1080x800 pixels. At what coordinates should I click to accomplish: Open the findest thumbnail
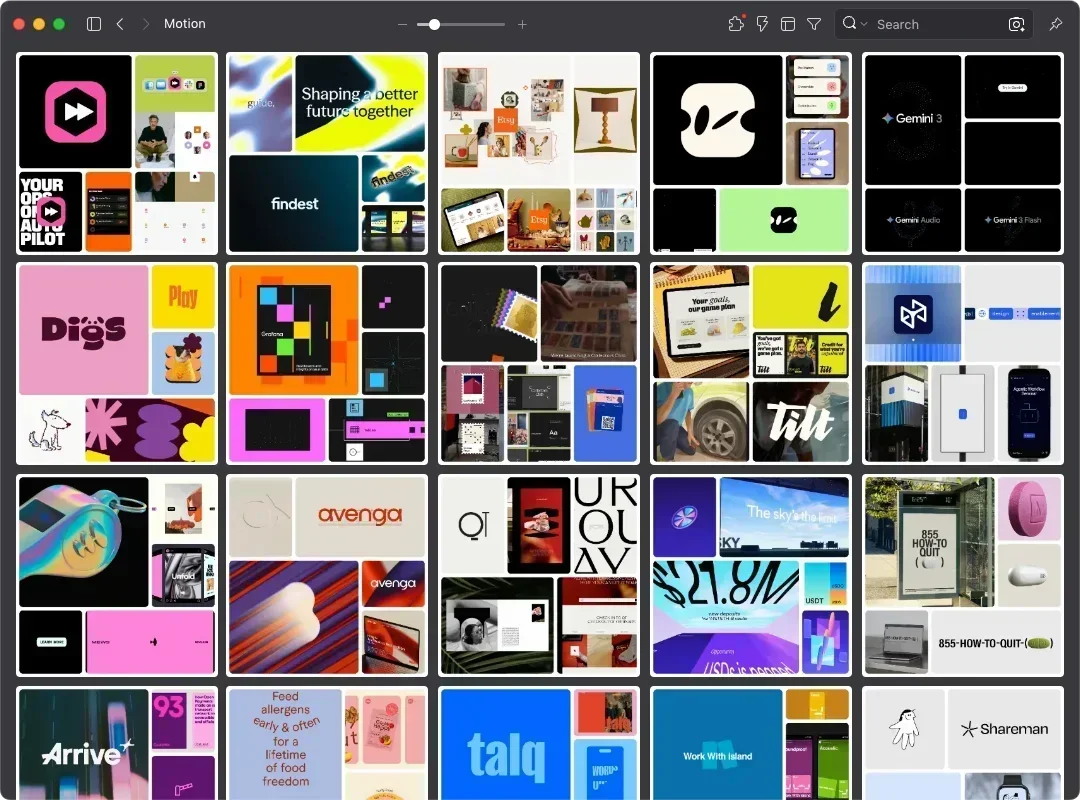pyautogui.click(x=327, y=154)
